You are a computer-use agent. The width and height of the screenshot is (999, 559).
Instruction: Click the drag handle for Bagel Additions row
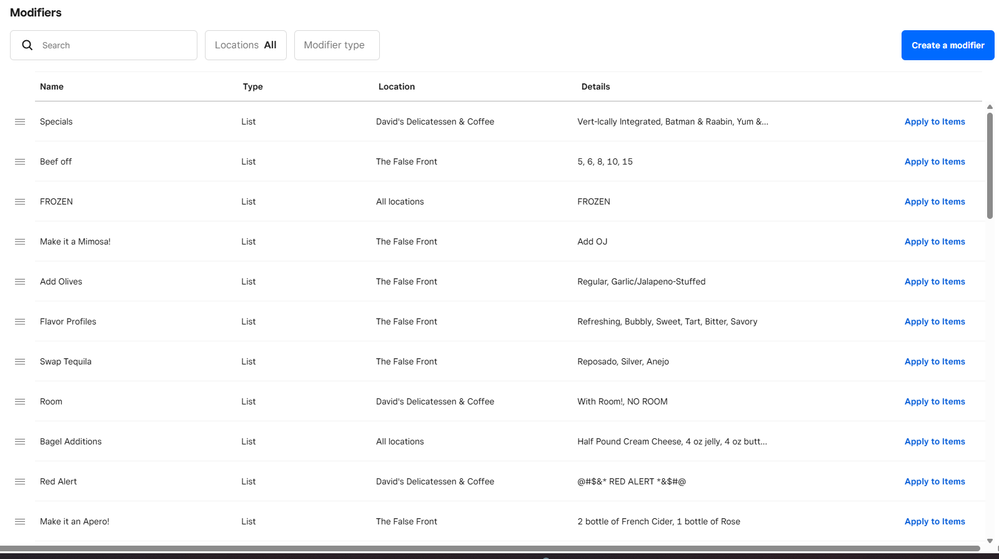point(20,442)
